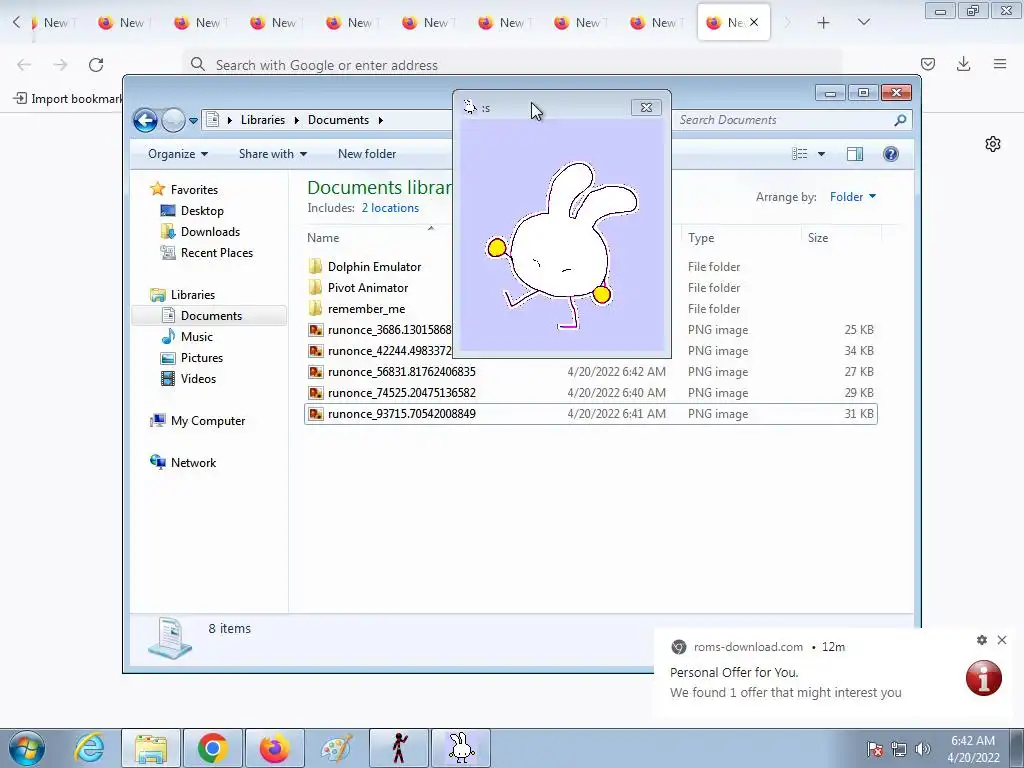This screenshot has height=768, width=1024.
Task: Open the Share with menu
Action: 272,154
